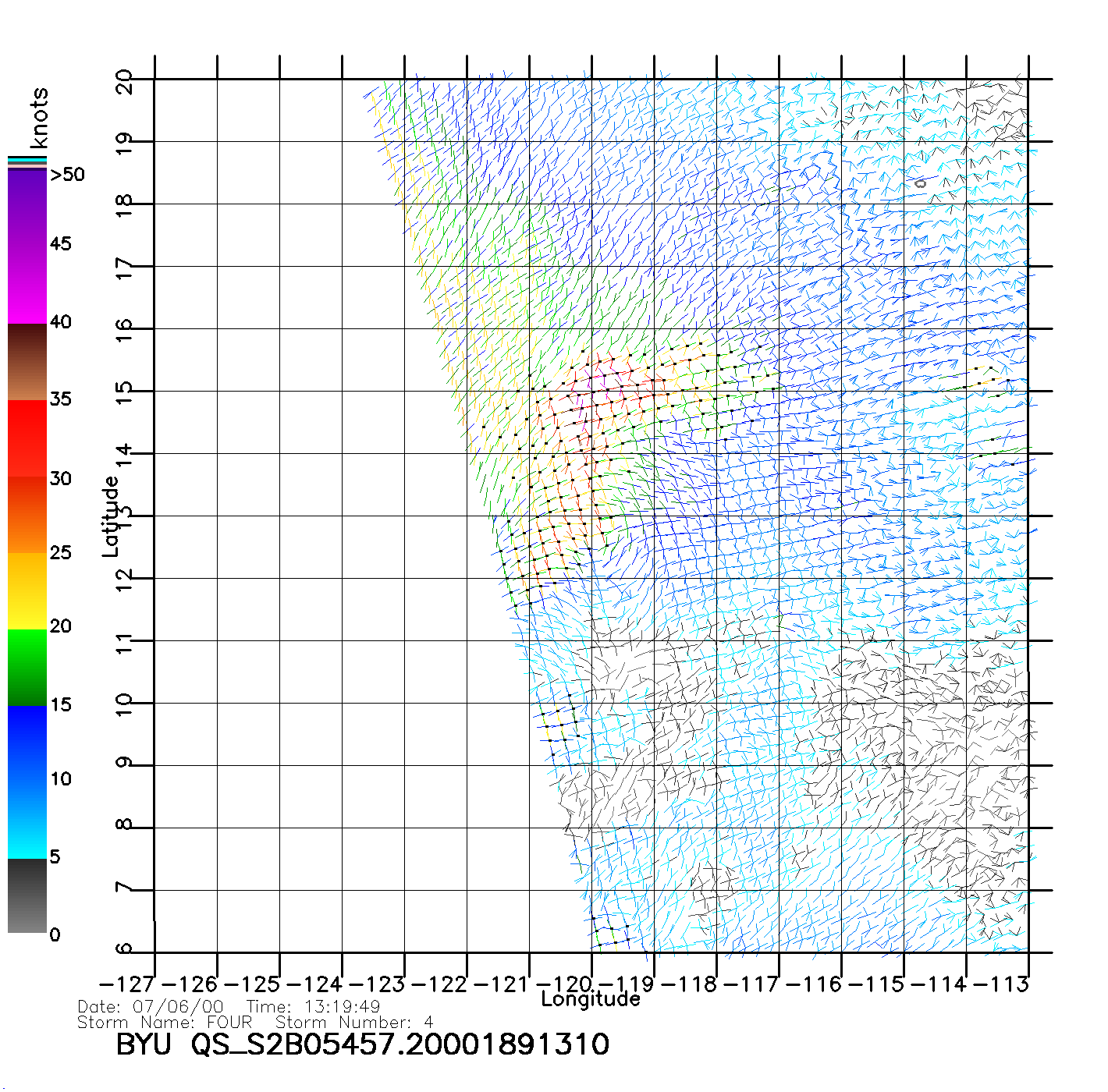Screen dimensions: 1108x1092
Task: Click the "Date: 07/06/00" text
Action: [151, 1007]
